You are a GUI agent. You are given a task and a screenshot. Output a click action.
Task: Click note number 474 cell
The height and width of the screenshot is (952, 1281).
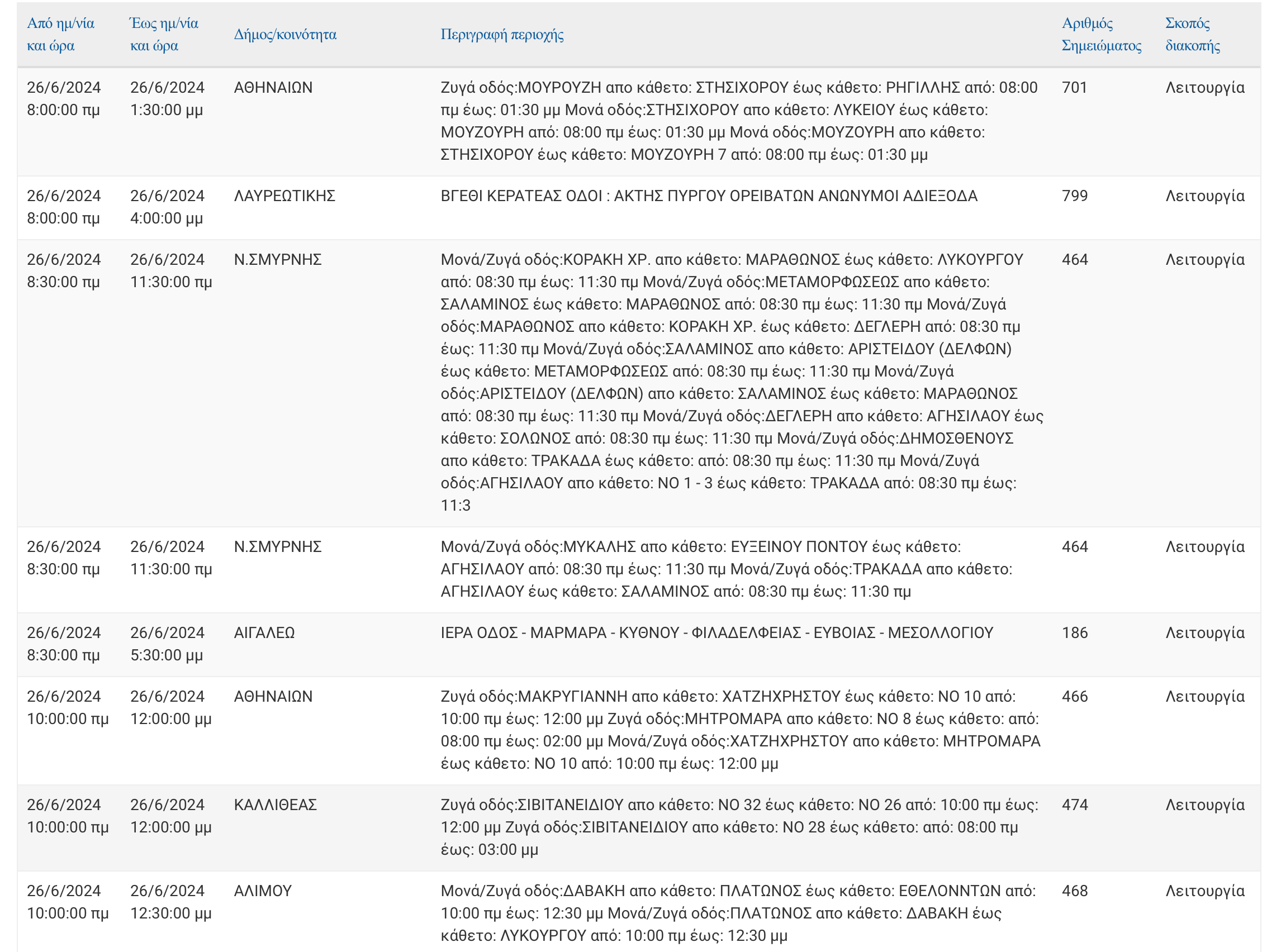coord(1074,805)
